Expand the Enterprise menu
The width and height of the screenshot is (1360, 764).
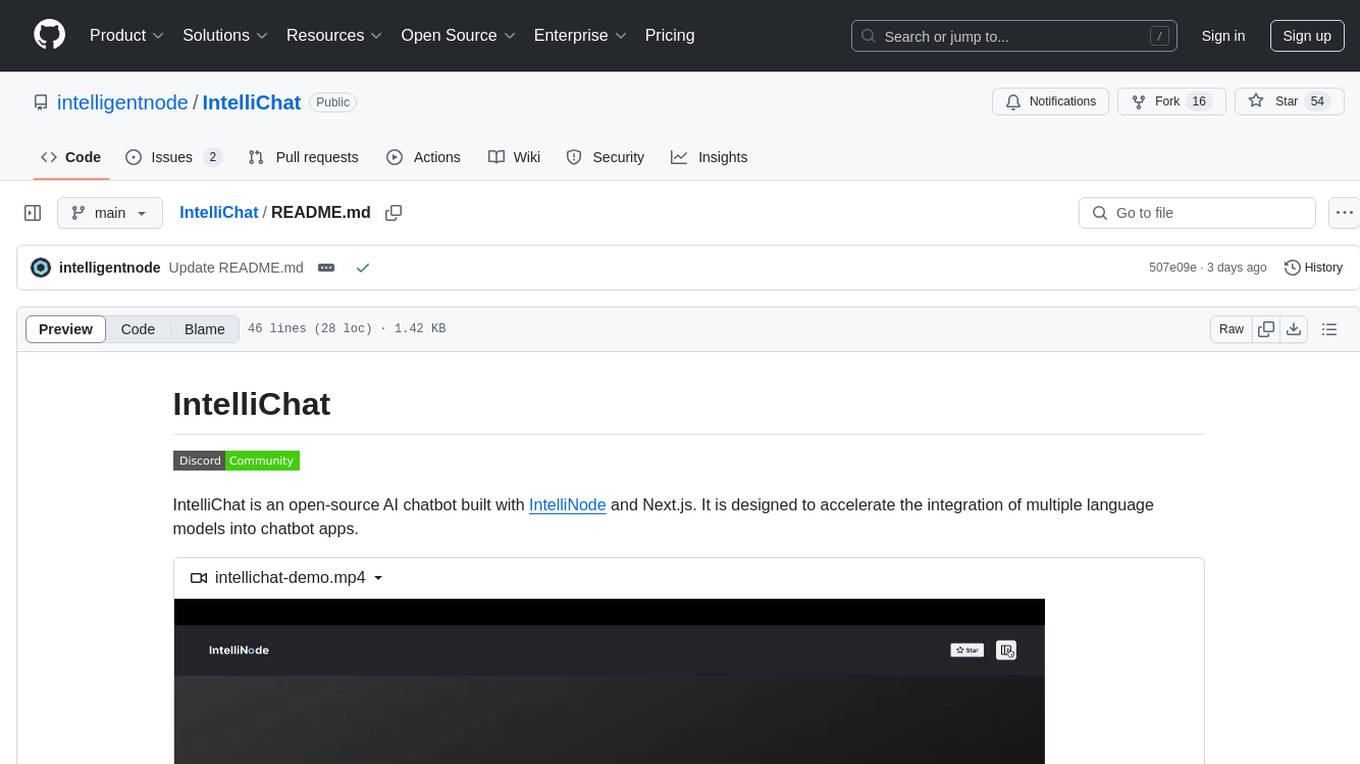(581, 35)
